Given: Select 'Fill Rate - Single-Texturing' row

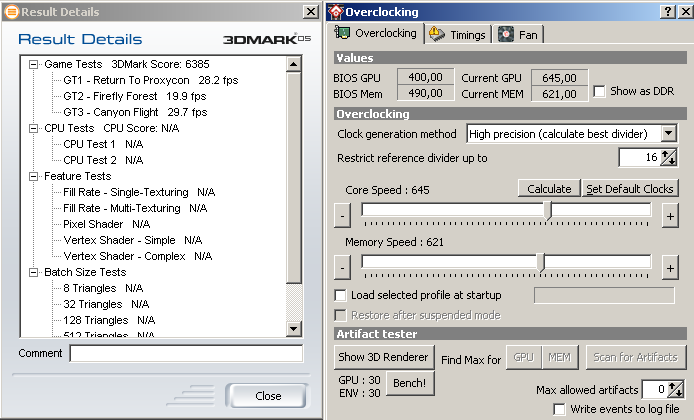Looking at the screenshot, I should pyautogui.click(x=139, y=193).
